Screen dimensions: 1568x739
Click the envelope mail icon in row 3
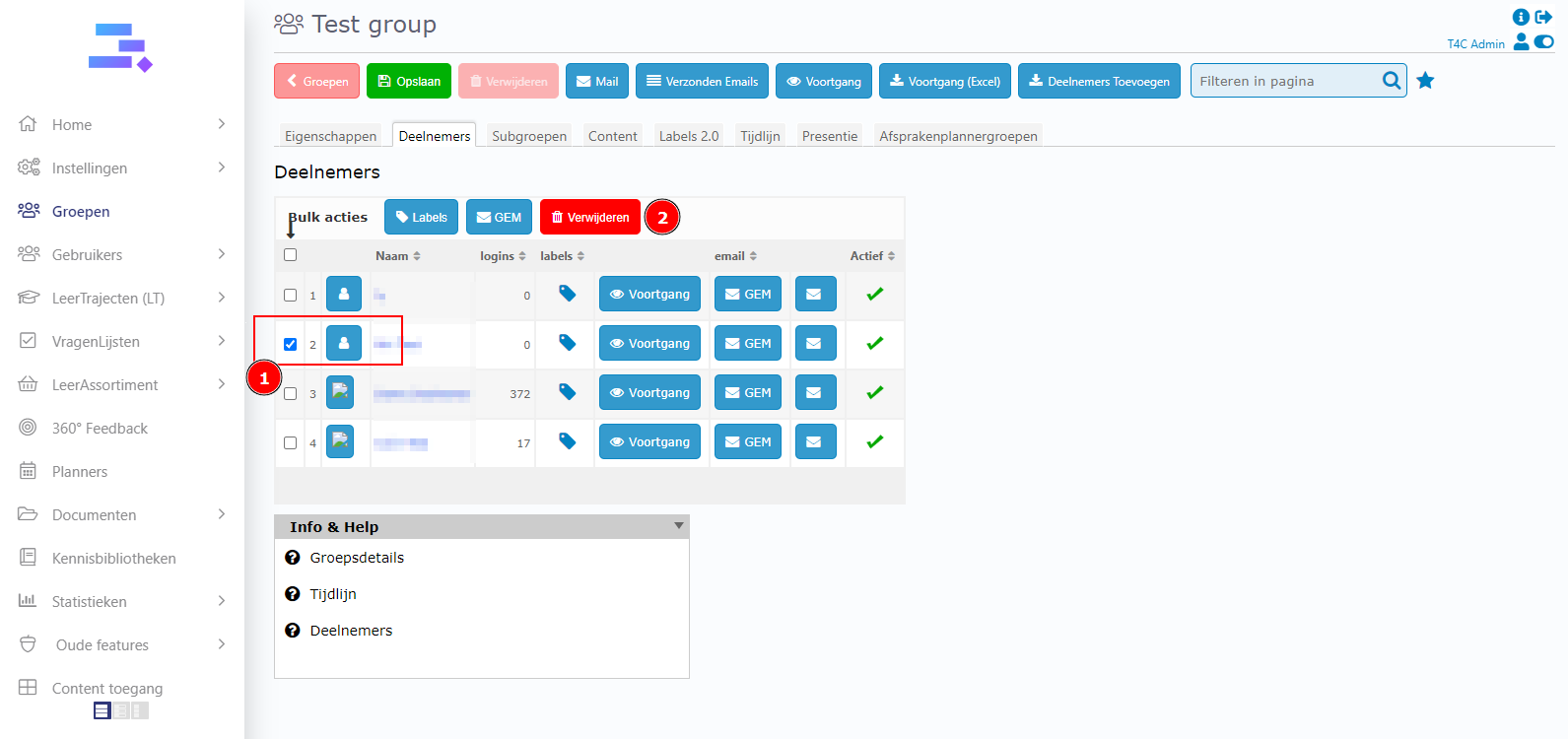coord(814,392)
